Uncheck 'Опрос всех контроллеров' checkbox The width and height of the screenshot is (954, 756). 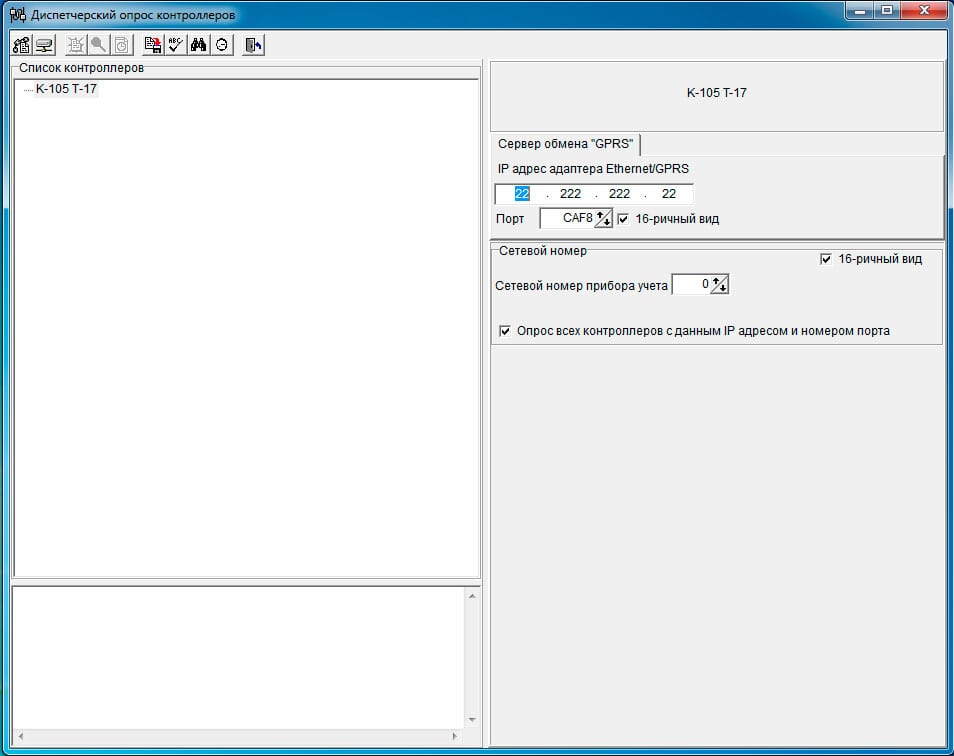tap(505, 331)
